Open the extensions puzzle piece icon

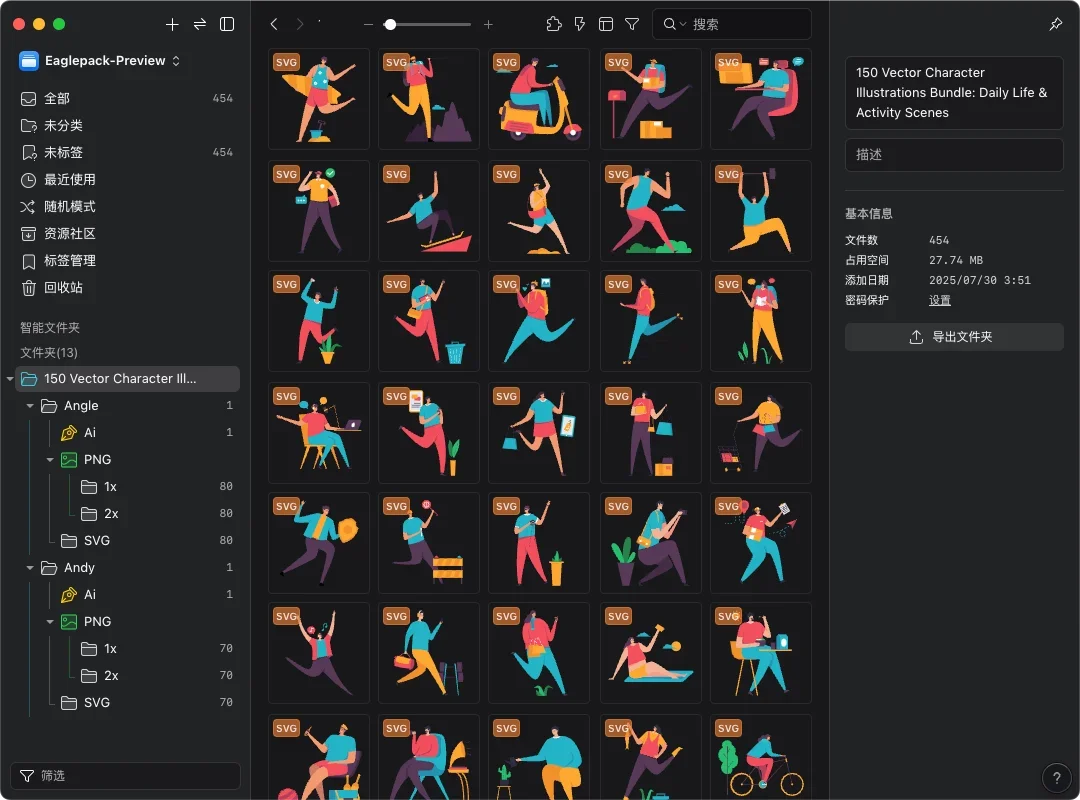(x=554, y=24)
